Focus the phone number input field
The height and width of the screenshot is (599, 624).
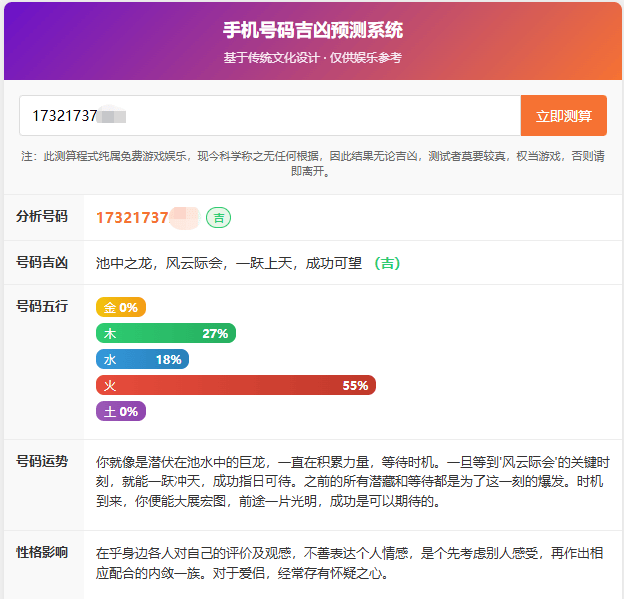point(270,115)
